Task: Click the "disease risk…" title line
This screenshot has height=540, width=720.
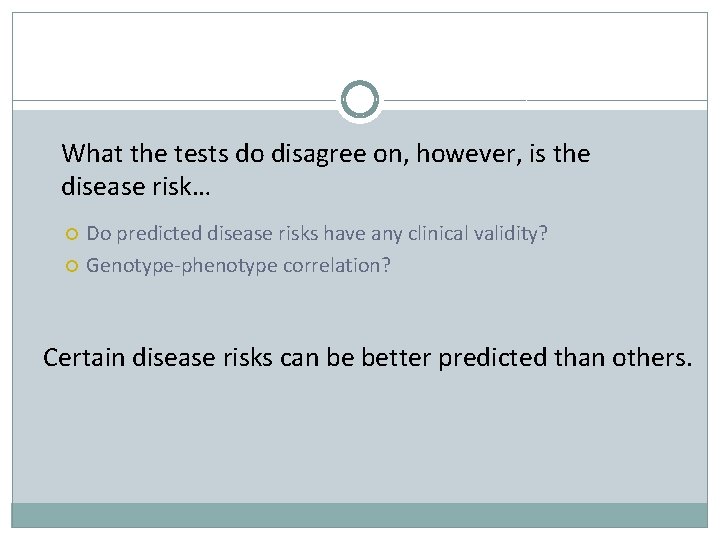Action: (135, 187)
